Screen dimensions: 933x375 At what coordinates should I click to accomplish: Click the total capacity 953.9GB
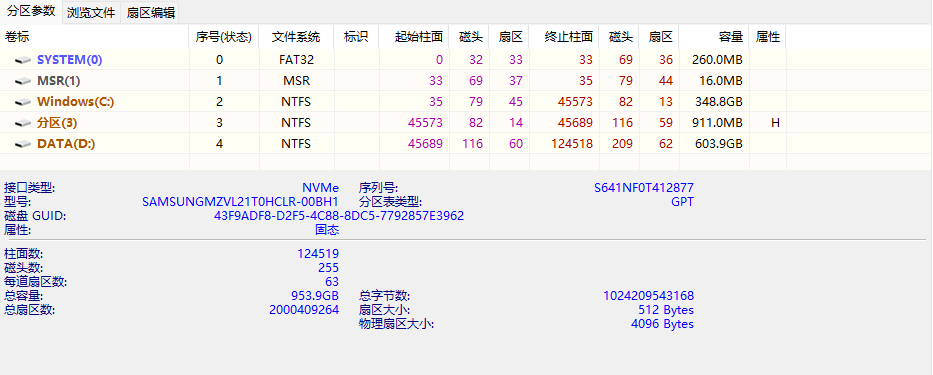pyautogui.click(x=314, y=296)
